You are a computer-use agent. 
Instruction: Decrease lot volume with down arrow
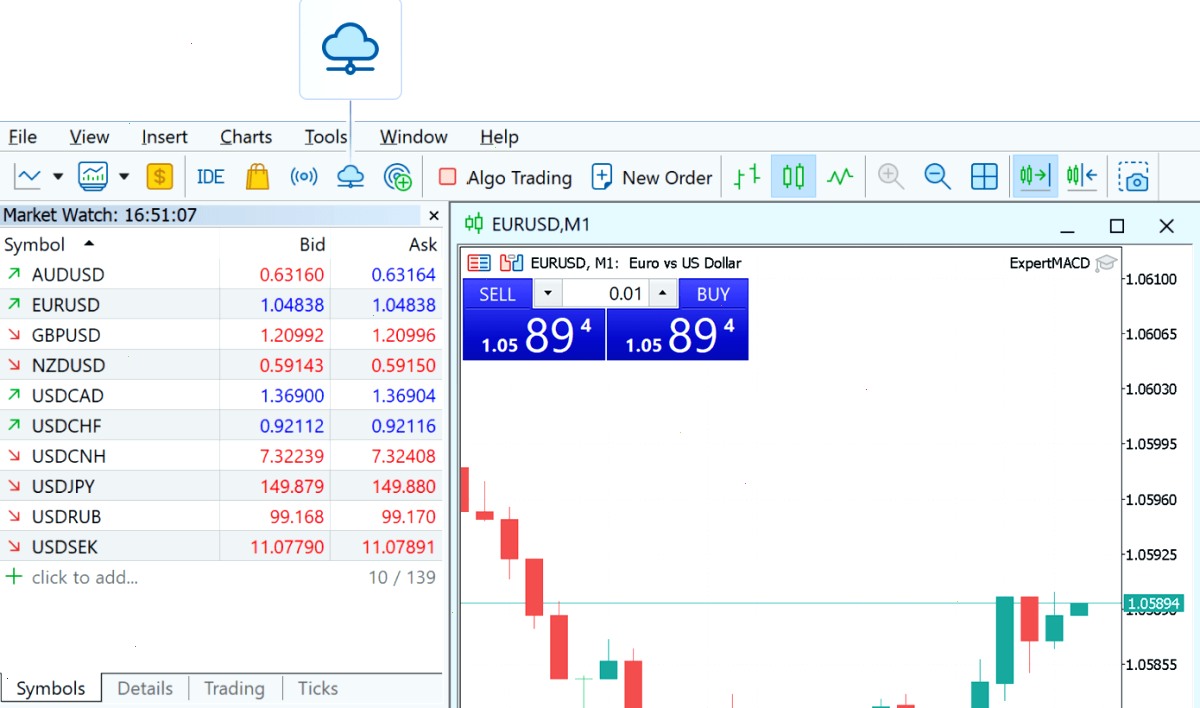[547, 294]
